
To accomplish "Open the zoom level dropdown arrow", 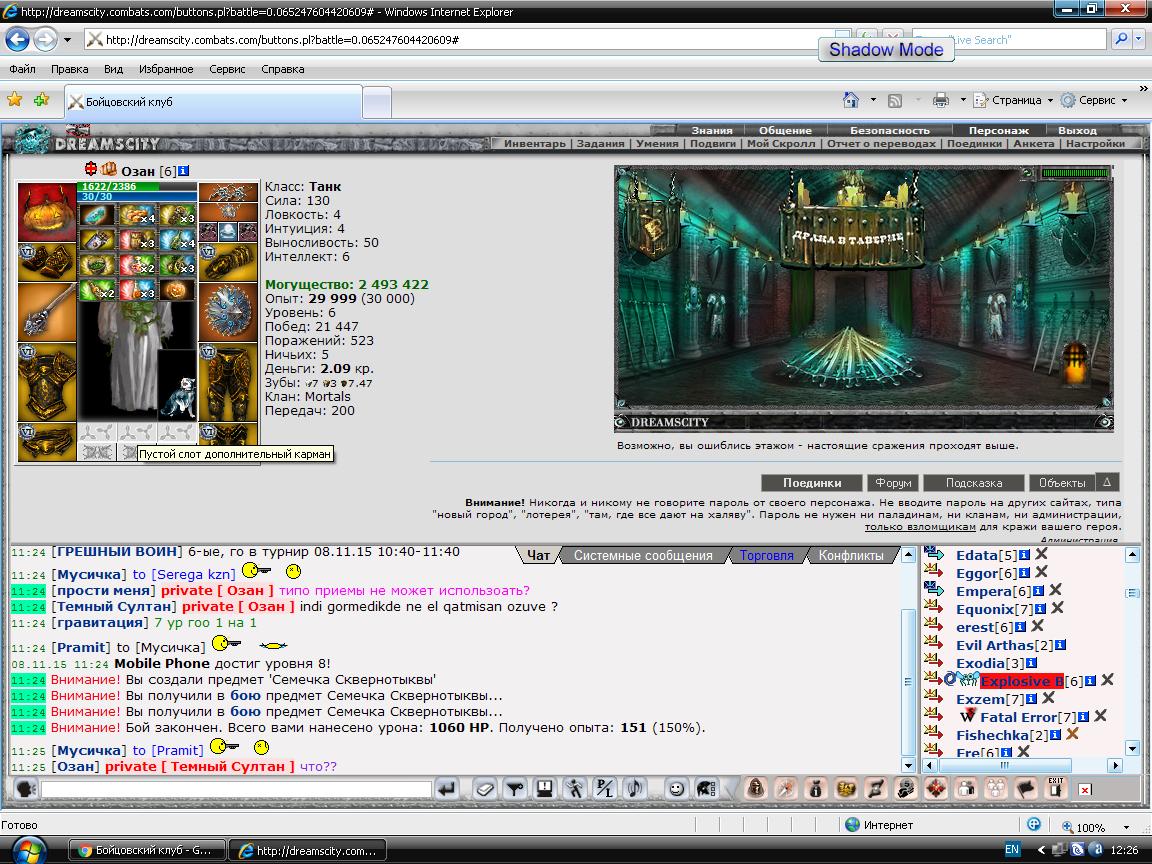I will (x=1126, y=827).
